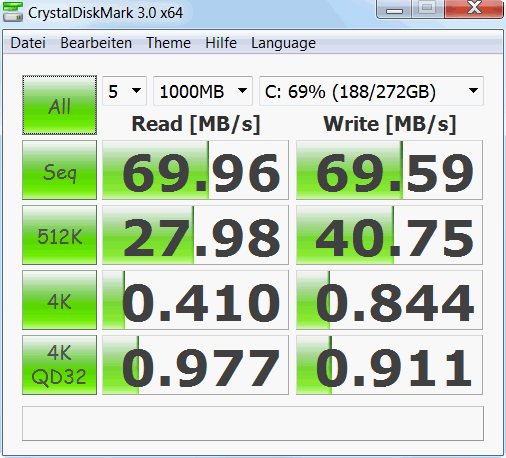Click the Seq read result 69.96
The width and height of the screenshot is (506, 458).
point(195,170)
